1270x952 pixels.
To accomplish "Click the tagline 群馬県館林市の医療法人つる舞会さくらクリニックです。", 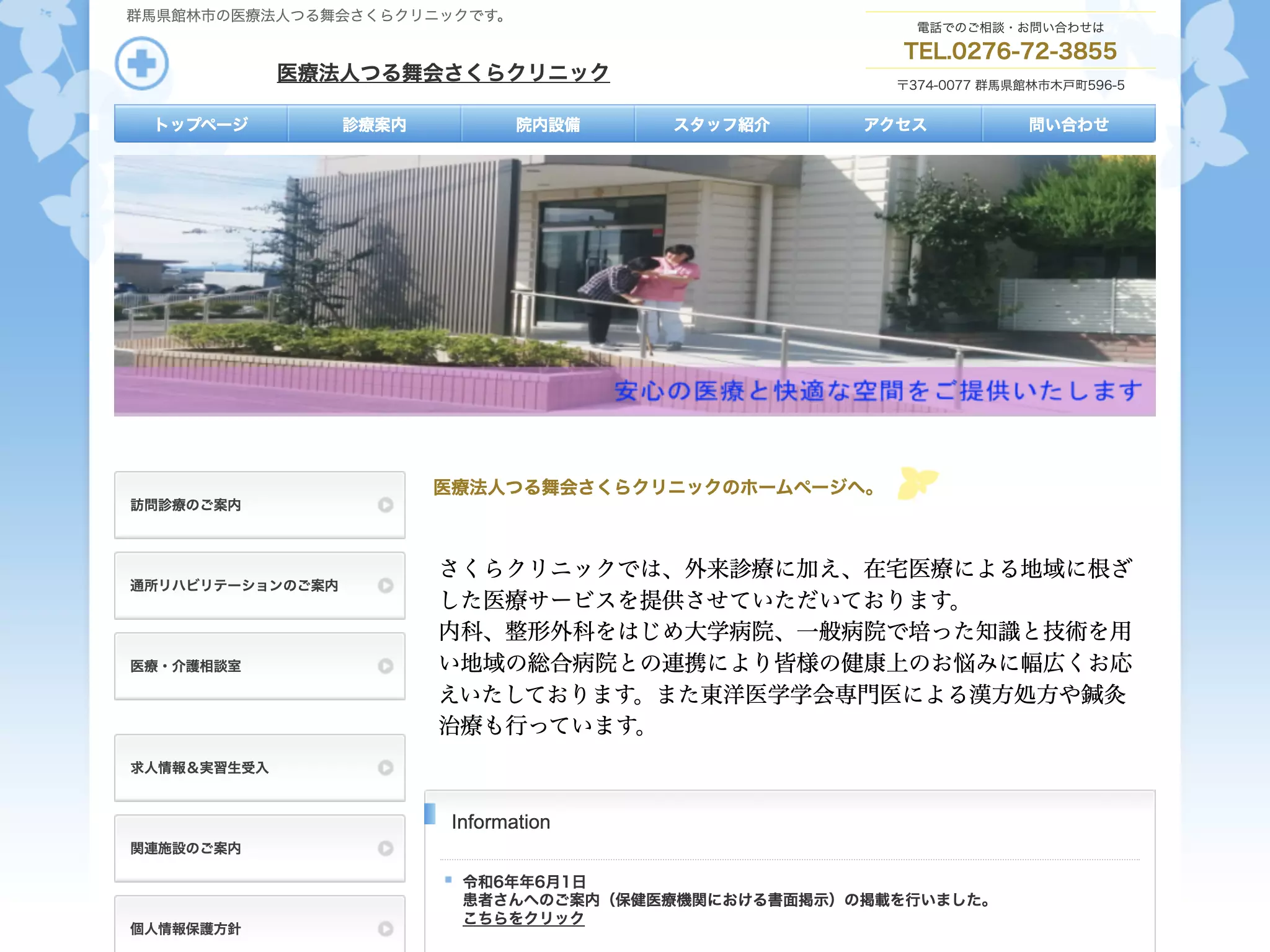I will [x=317, y=15].
